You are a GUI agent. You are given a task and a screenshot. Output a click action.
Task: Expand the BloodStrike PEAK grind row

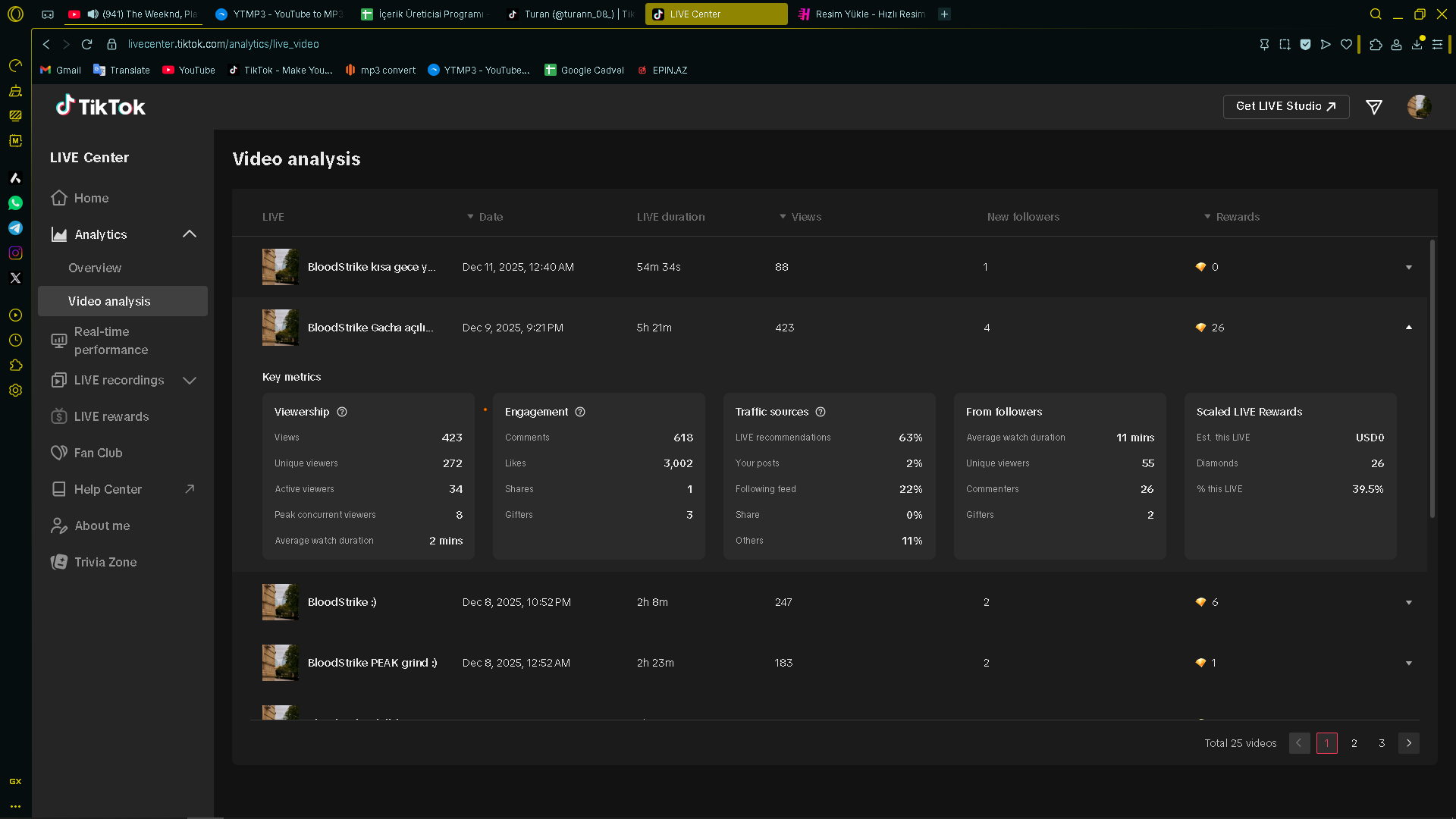tap(1409, 663)
